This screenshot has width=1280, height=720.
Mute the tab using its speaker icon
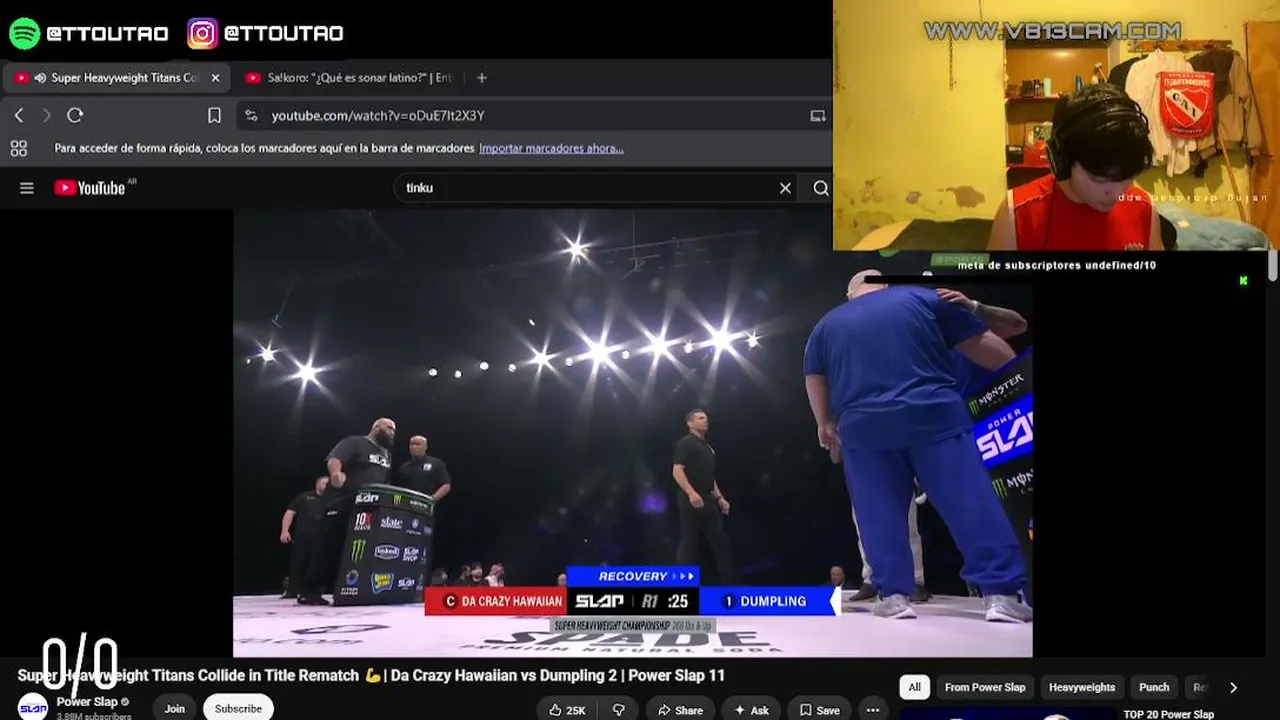click(x=40, y=78)
